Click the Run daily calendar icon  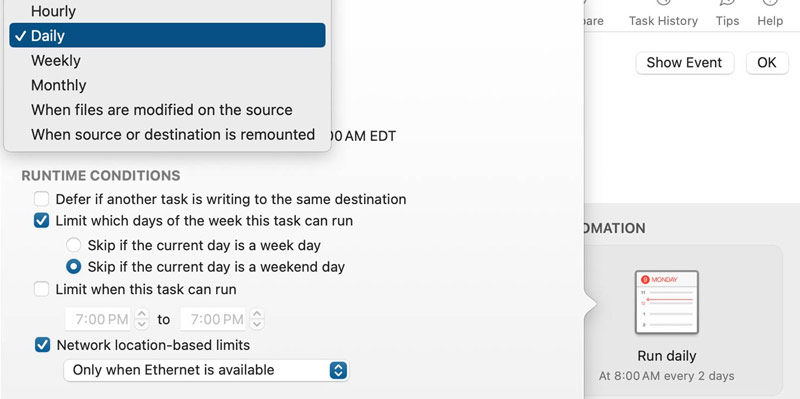pos(666,303)
